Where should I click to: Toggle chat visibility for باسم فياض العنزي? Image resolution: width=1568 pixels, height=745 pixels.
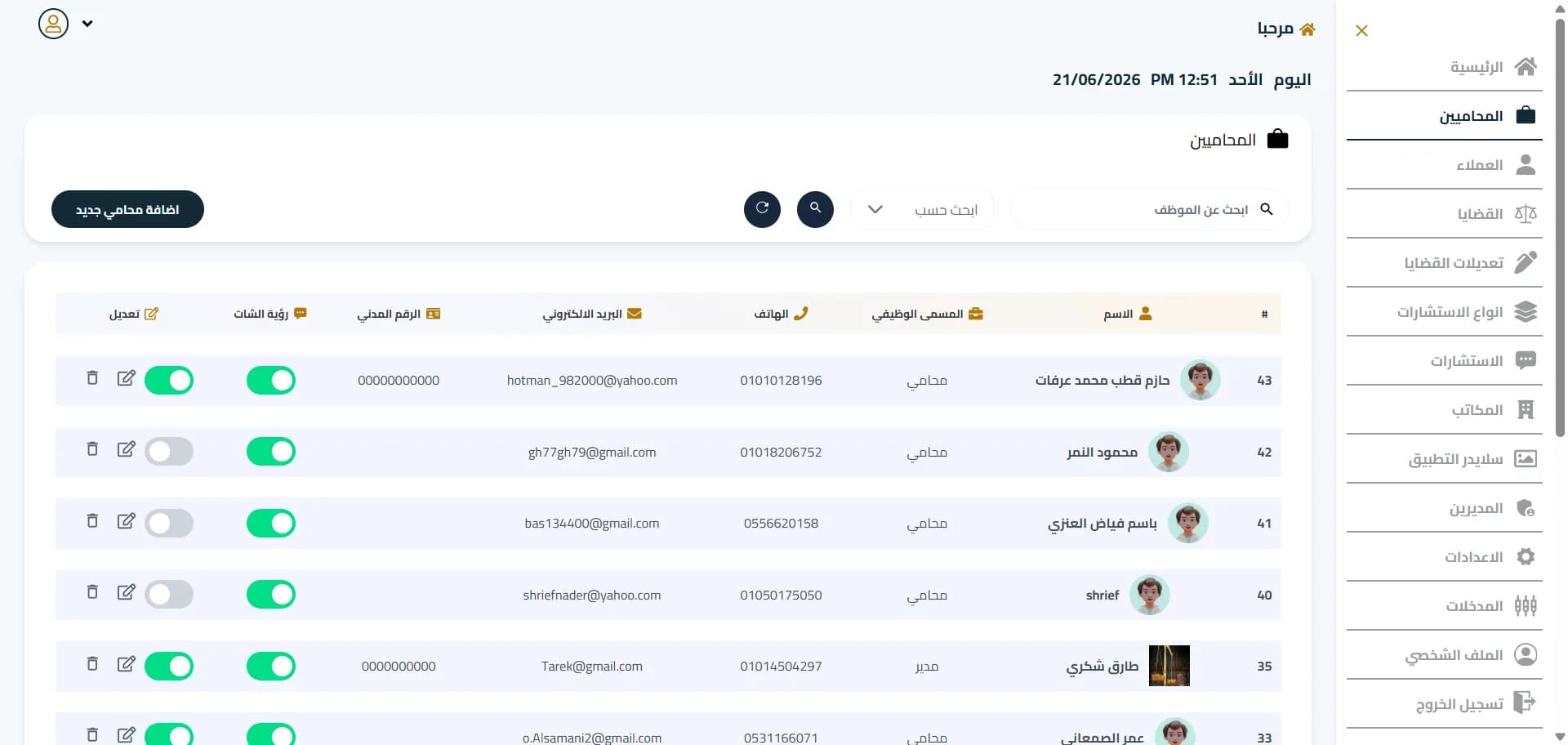(x=271, y=524)
